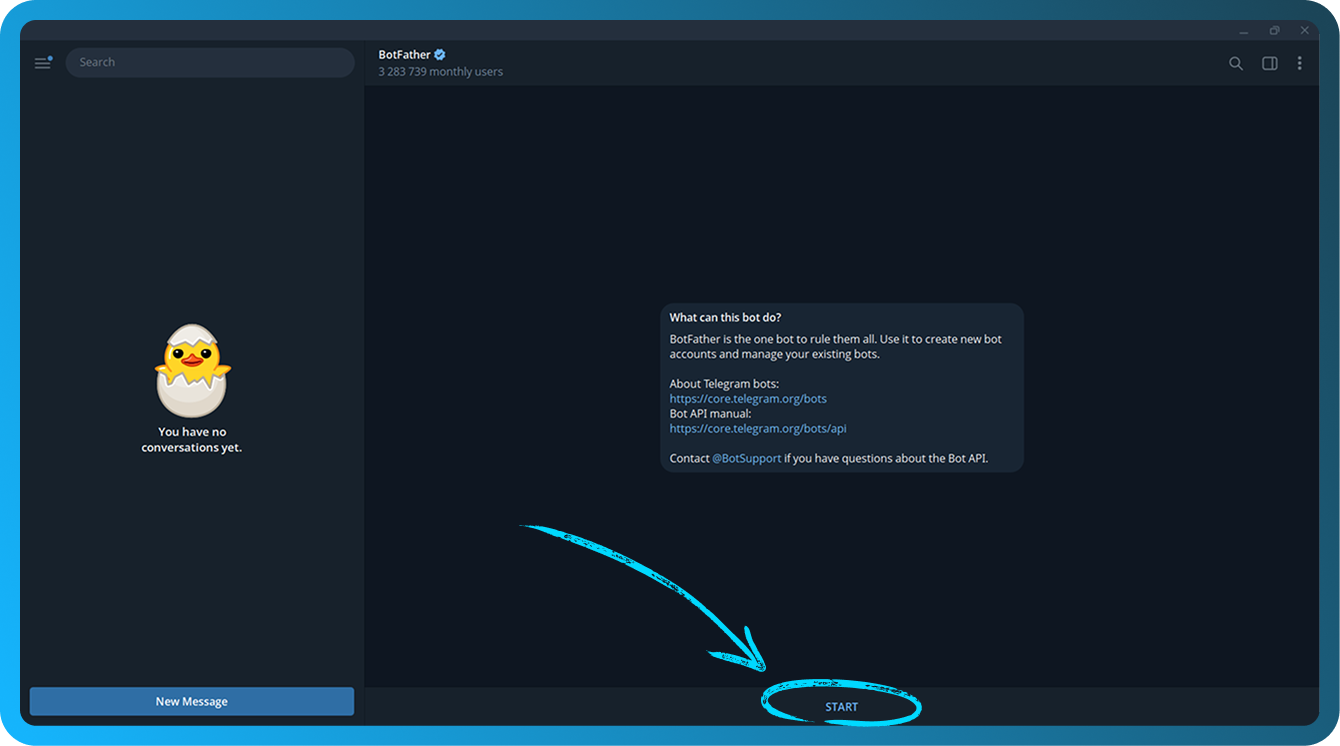Image resolution: width=1340 pixels, height=746 pixels.
Task: Minimize the Telegram window
Action: point(1243,31)
